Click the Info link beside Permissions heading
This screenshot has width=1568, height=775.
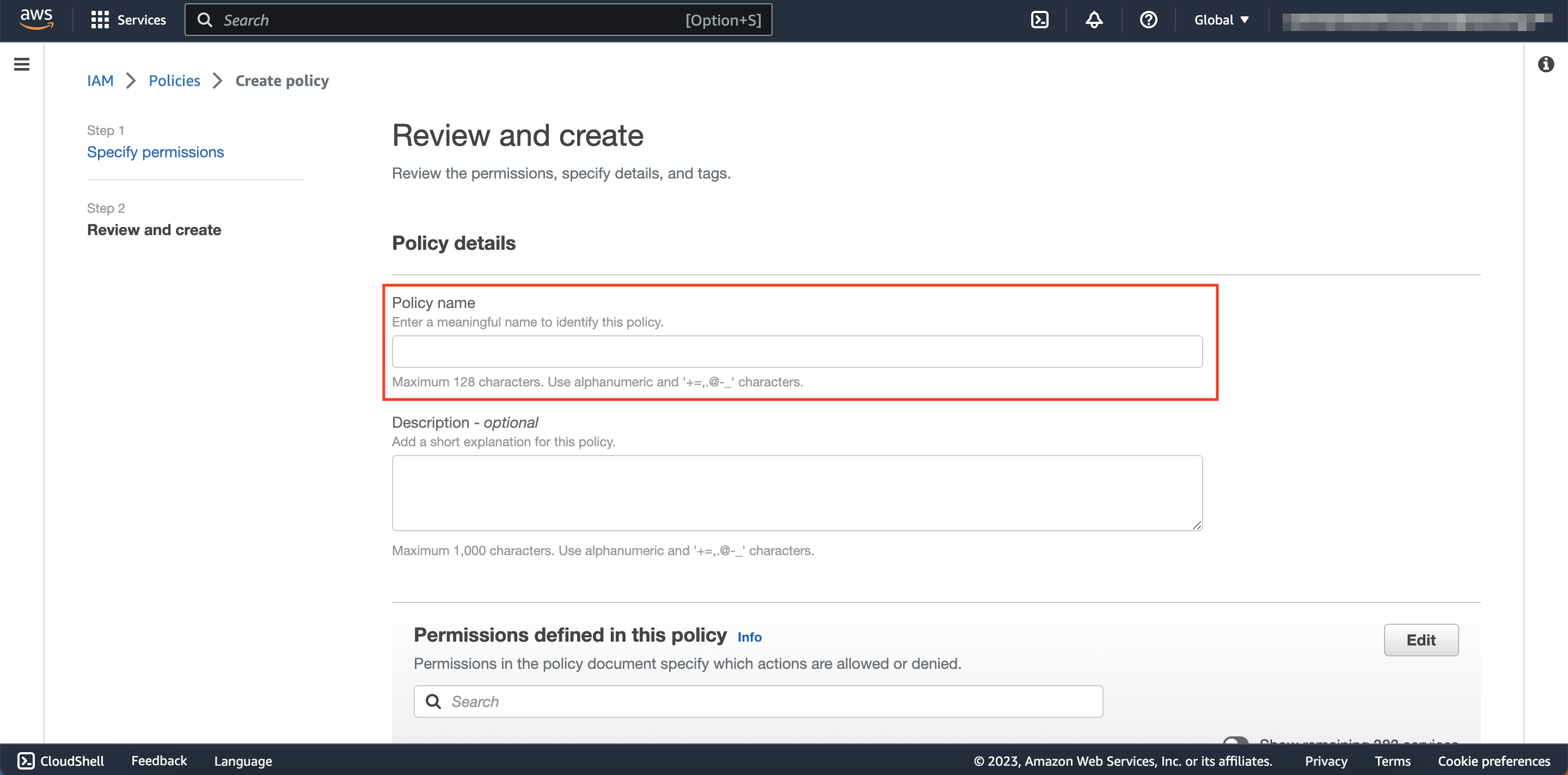pyautogui.click(x=749, y=637)
